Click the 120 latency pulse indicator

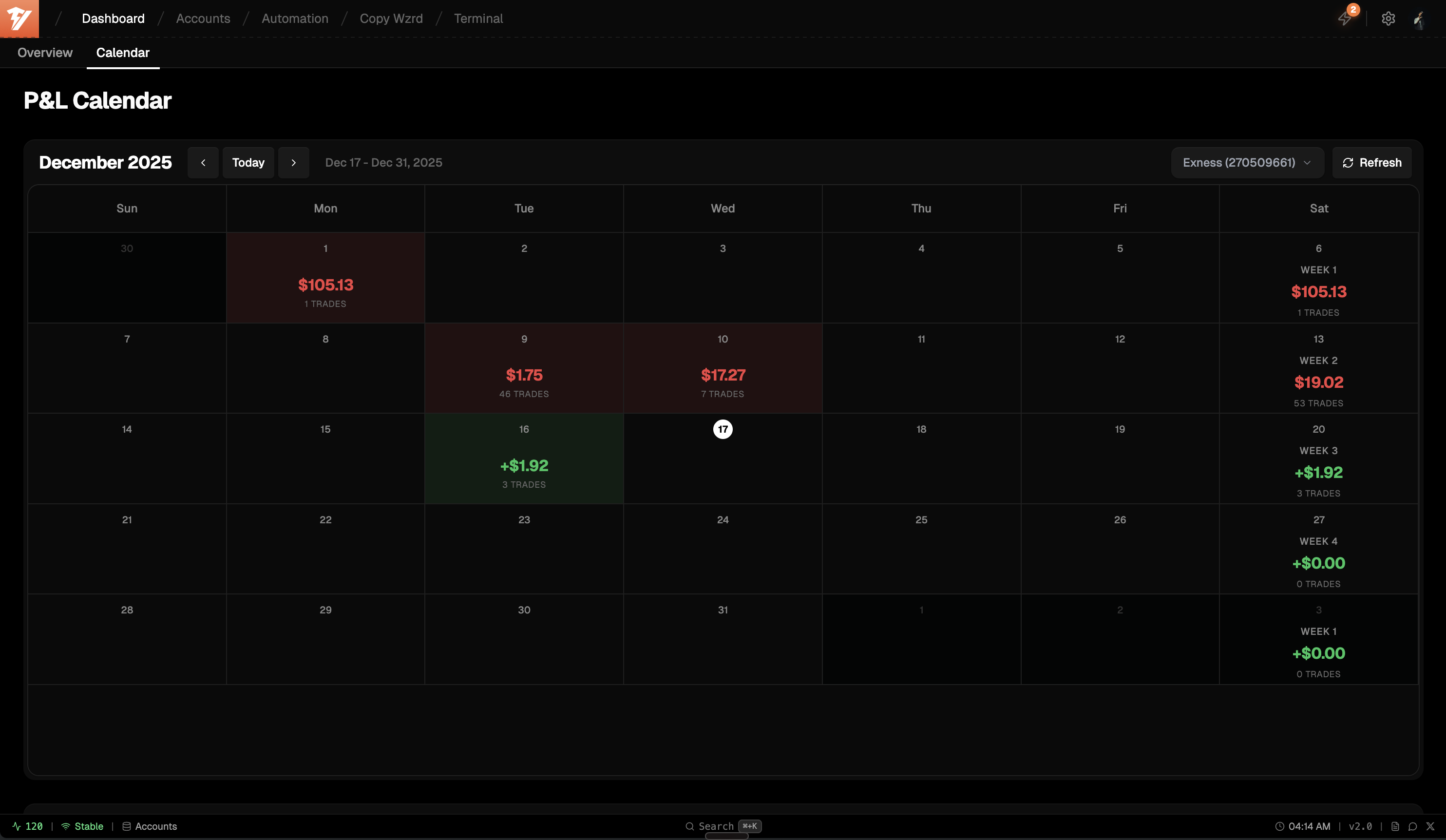(x=28, y=826)
